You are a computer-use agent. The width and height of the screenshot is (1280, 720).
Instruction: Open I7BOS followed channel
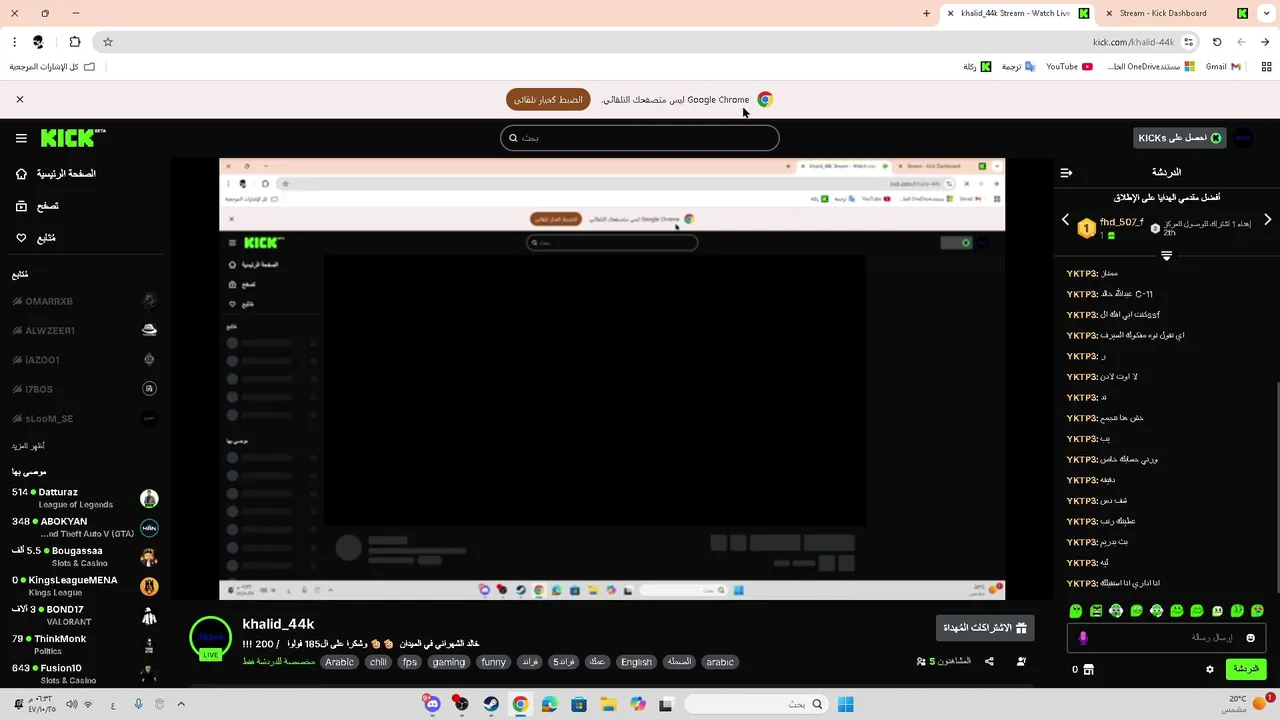tap(85, 389)
